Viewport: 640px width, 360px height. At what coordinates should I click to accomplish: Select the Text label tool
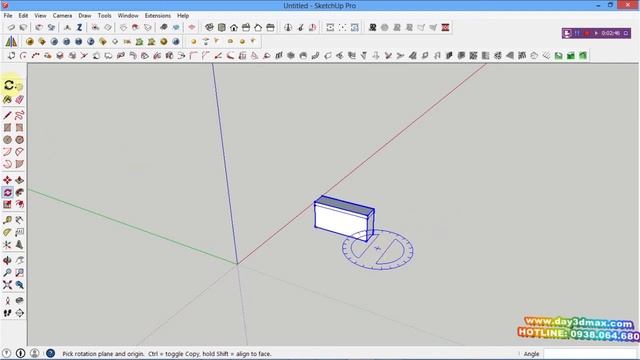pos(19,232)
